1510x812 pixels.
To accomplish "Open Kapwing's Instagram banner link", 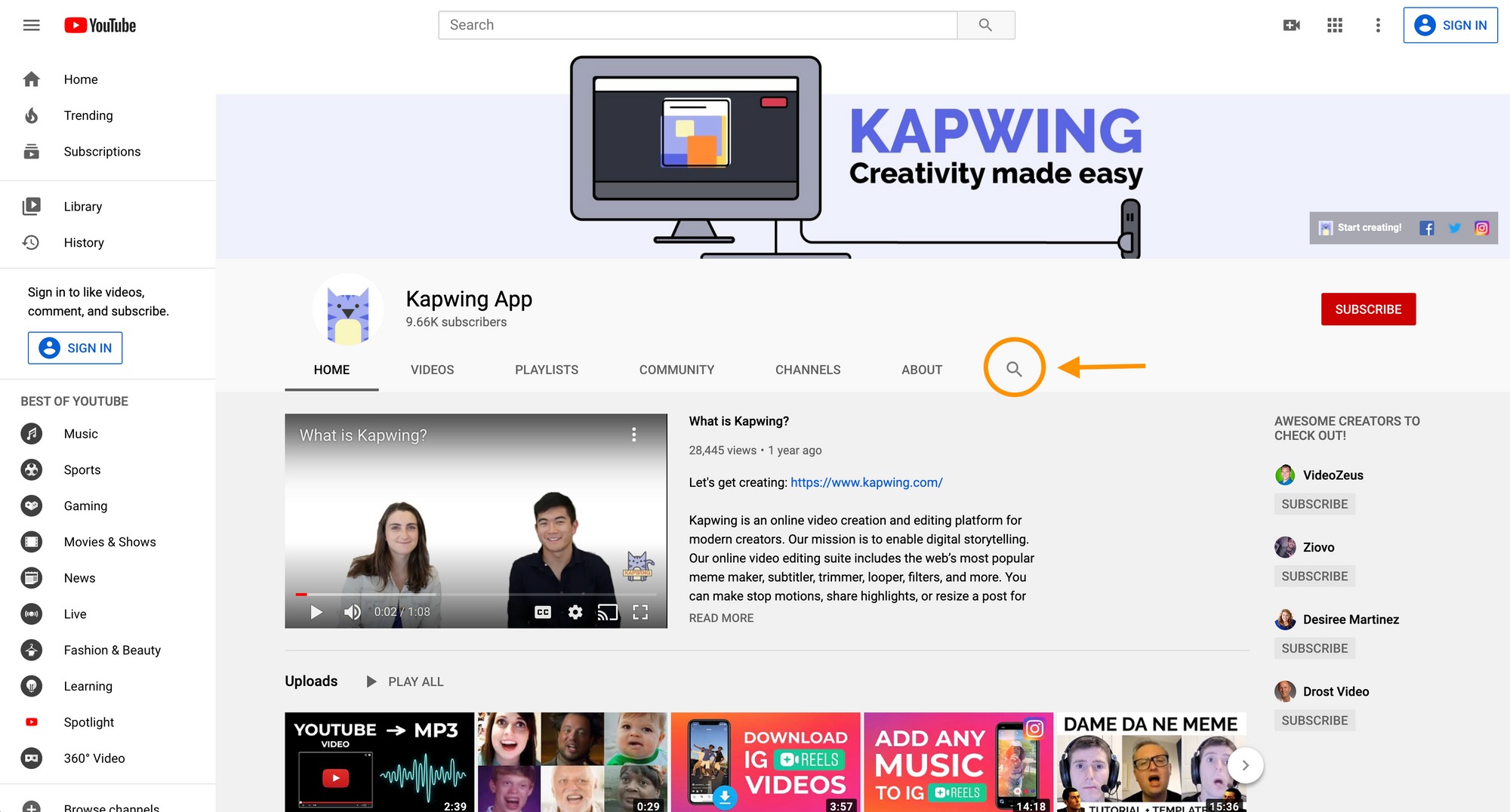I will [x=1481, y=228].
